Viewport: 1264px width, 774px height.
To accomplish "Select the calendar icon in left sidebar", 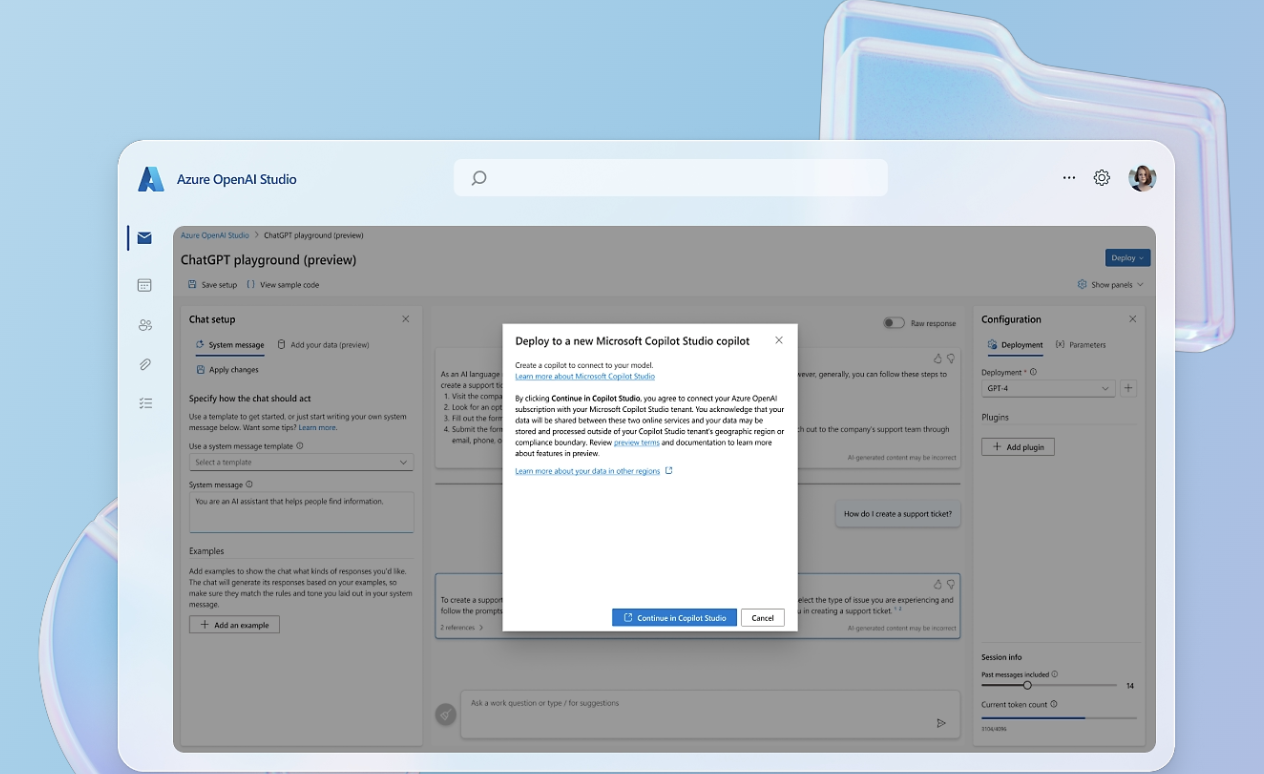I will (144, 285).
